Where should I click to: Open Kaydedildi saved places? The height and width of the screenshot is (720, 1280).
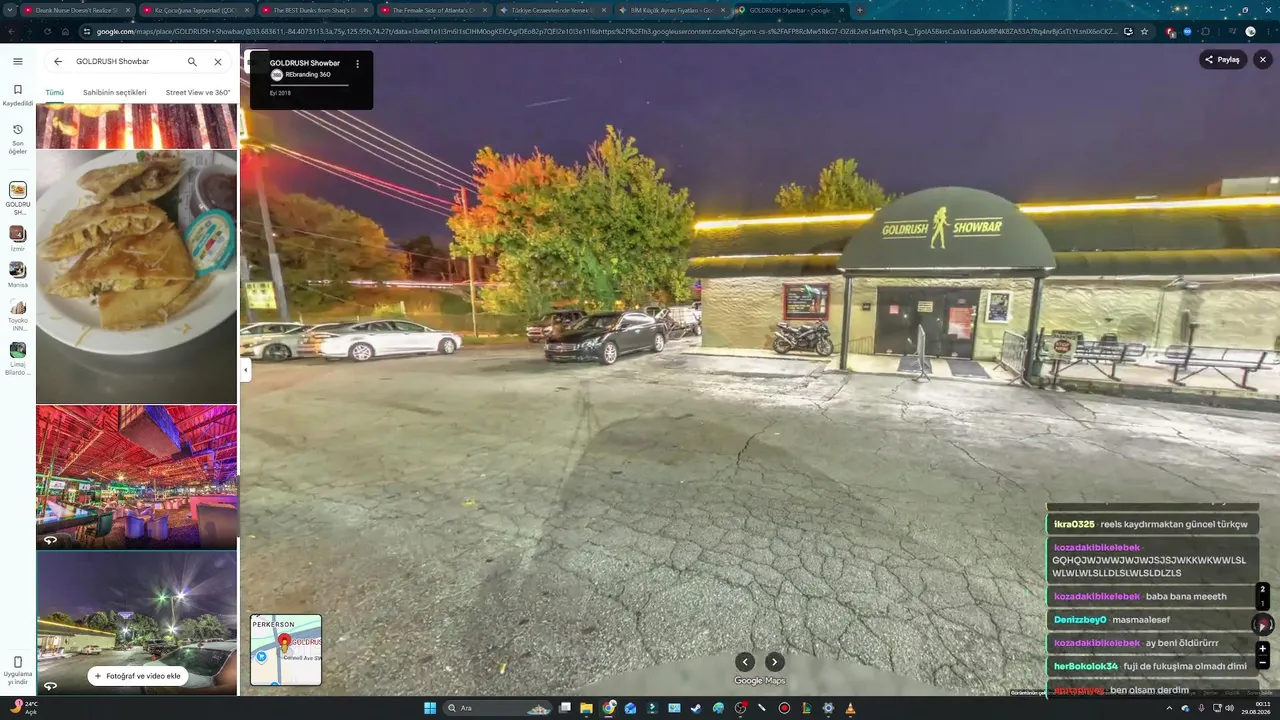[18, 95]
